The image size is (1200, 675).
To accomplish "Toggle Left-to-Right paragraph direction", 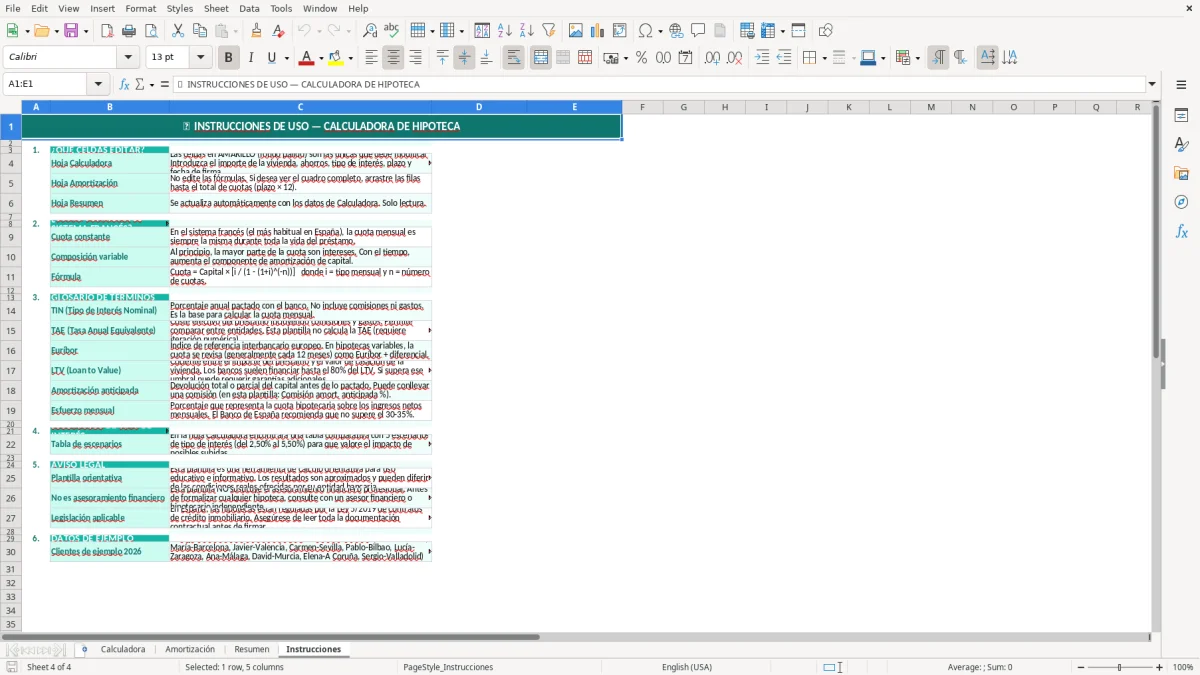I will point(938,58).
